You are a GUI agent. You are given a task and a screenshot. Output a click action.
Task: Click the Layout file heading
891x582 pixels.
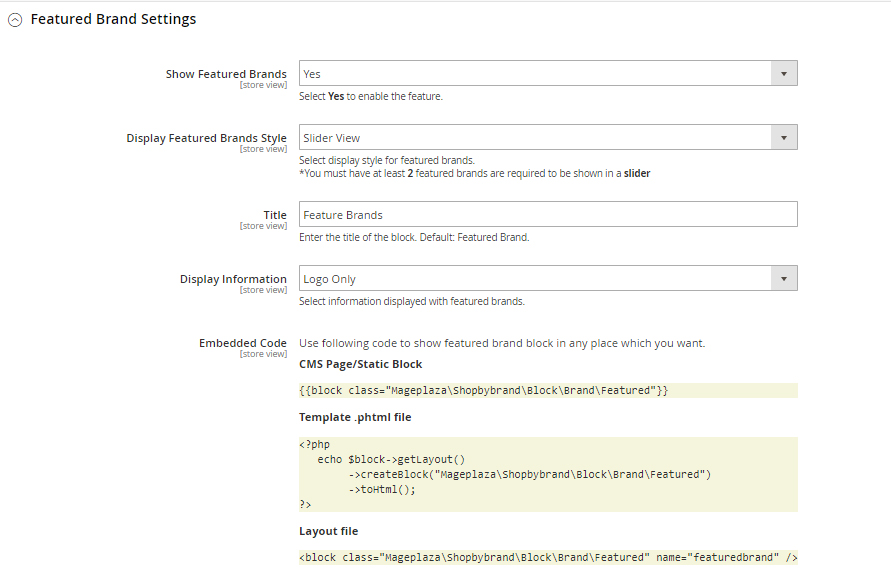click(x=328, y=531)
